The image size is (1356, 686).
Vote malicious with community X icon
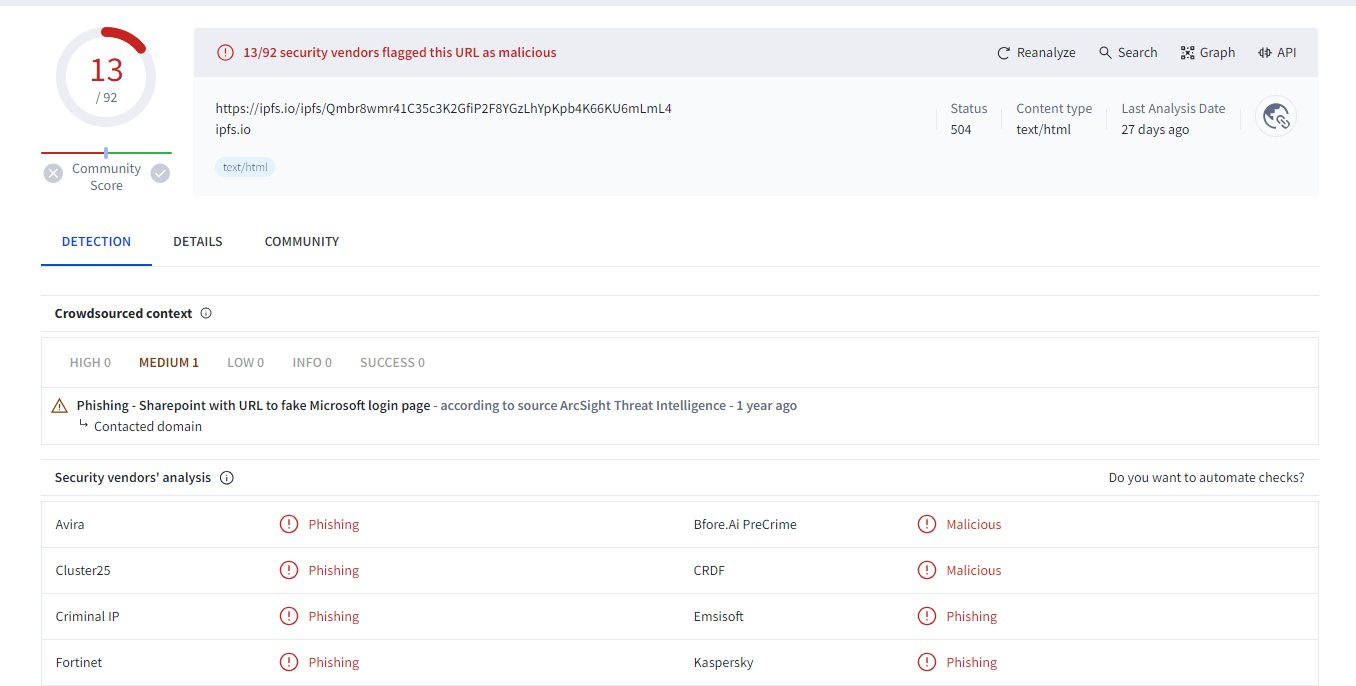pyautogui.click(x=54, y=173)
